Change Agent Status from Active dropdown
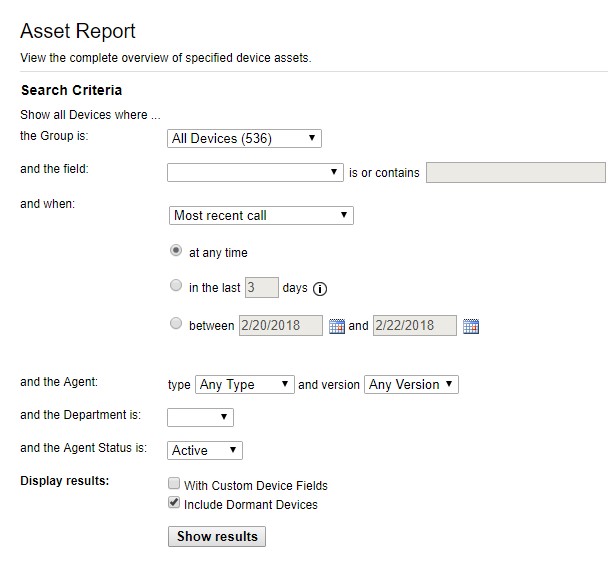 tap(205, 450)
